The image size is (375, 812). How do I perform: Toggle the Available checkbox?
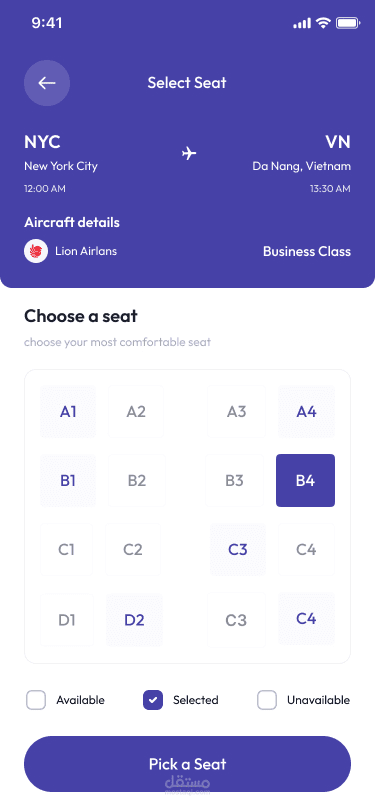coord(36,700)
